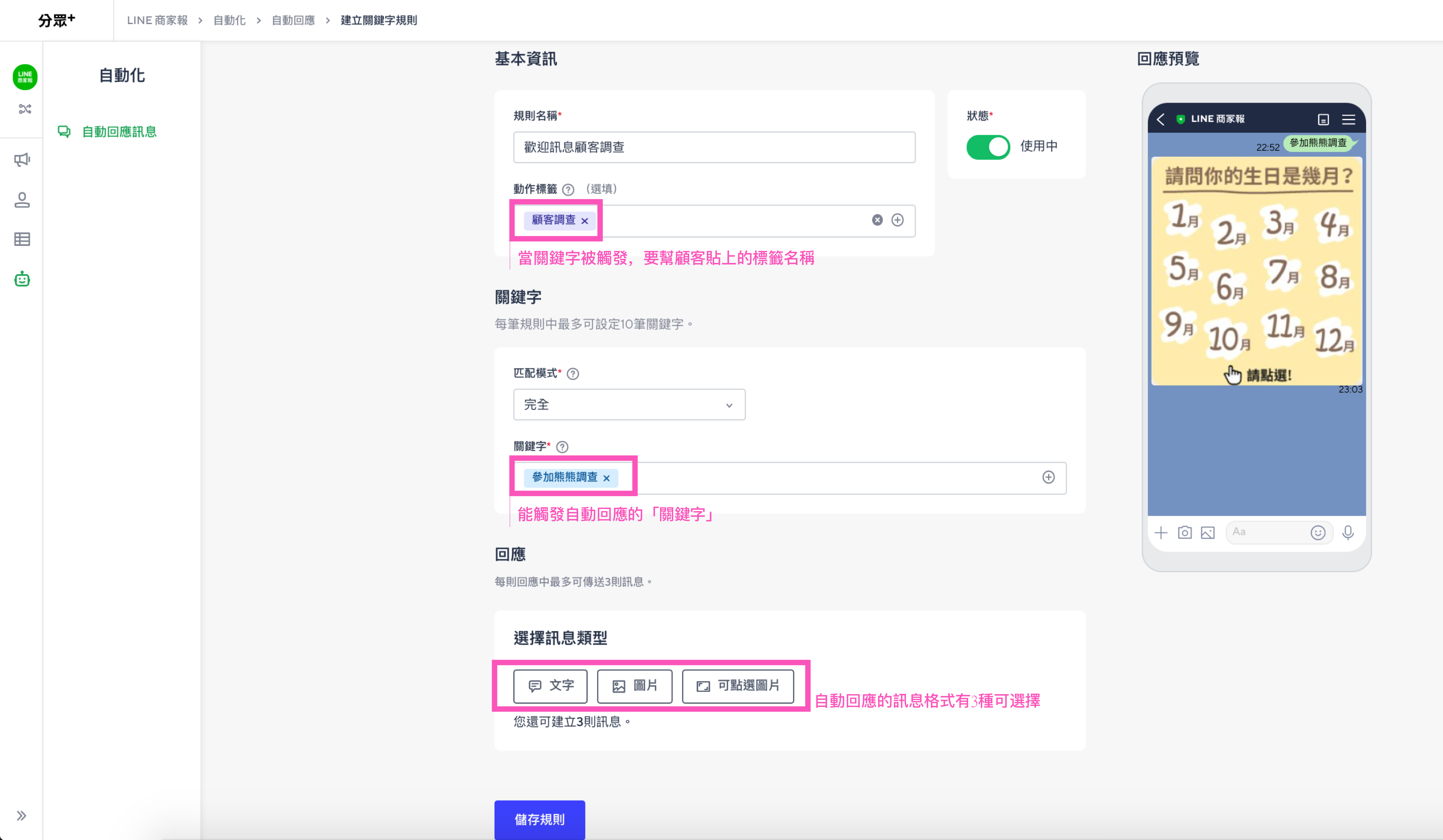Click the 儲存規則 button
The image size is (1443, 840).
pyautogui.click(x=539, y=819)
